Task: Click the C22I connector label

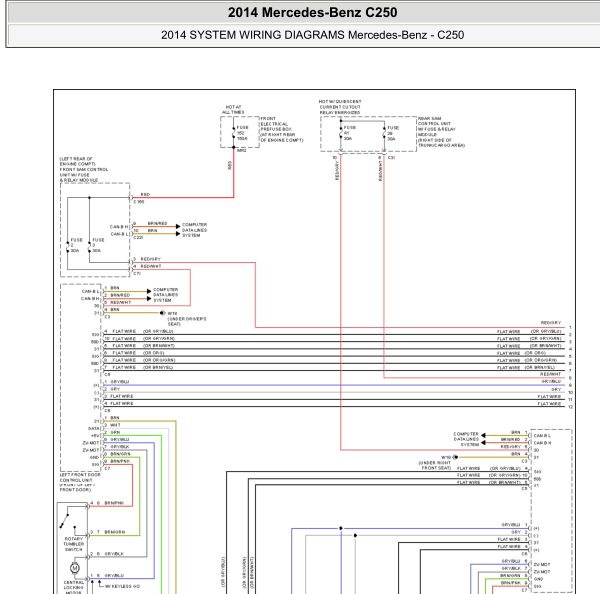Action: click(138, 238)
